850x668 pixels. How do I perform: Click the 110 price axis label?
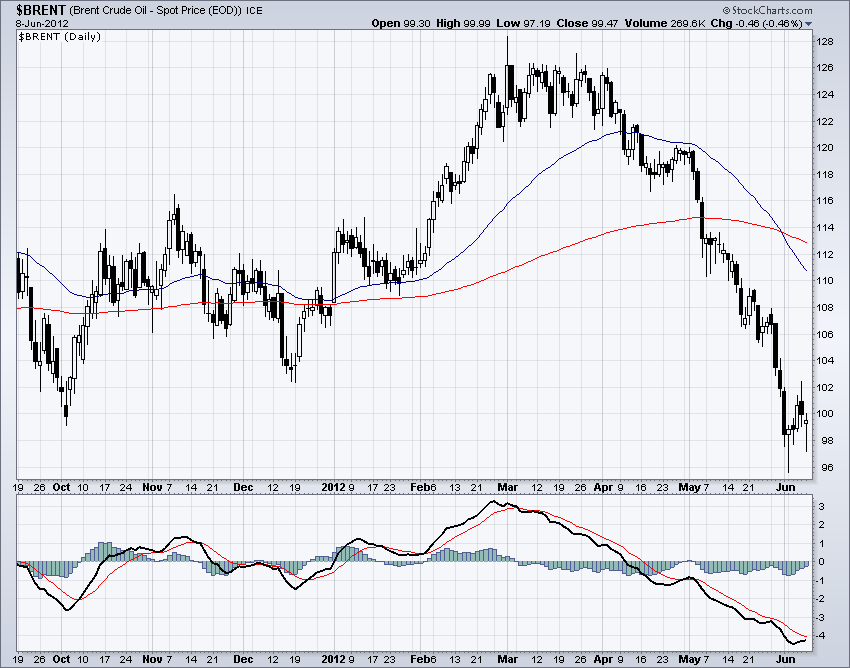(x=825, y=281)
